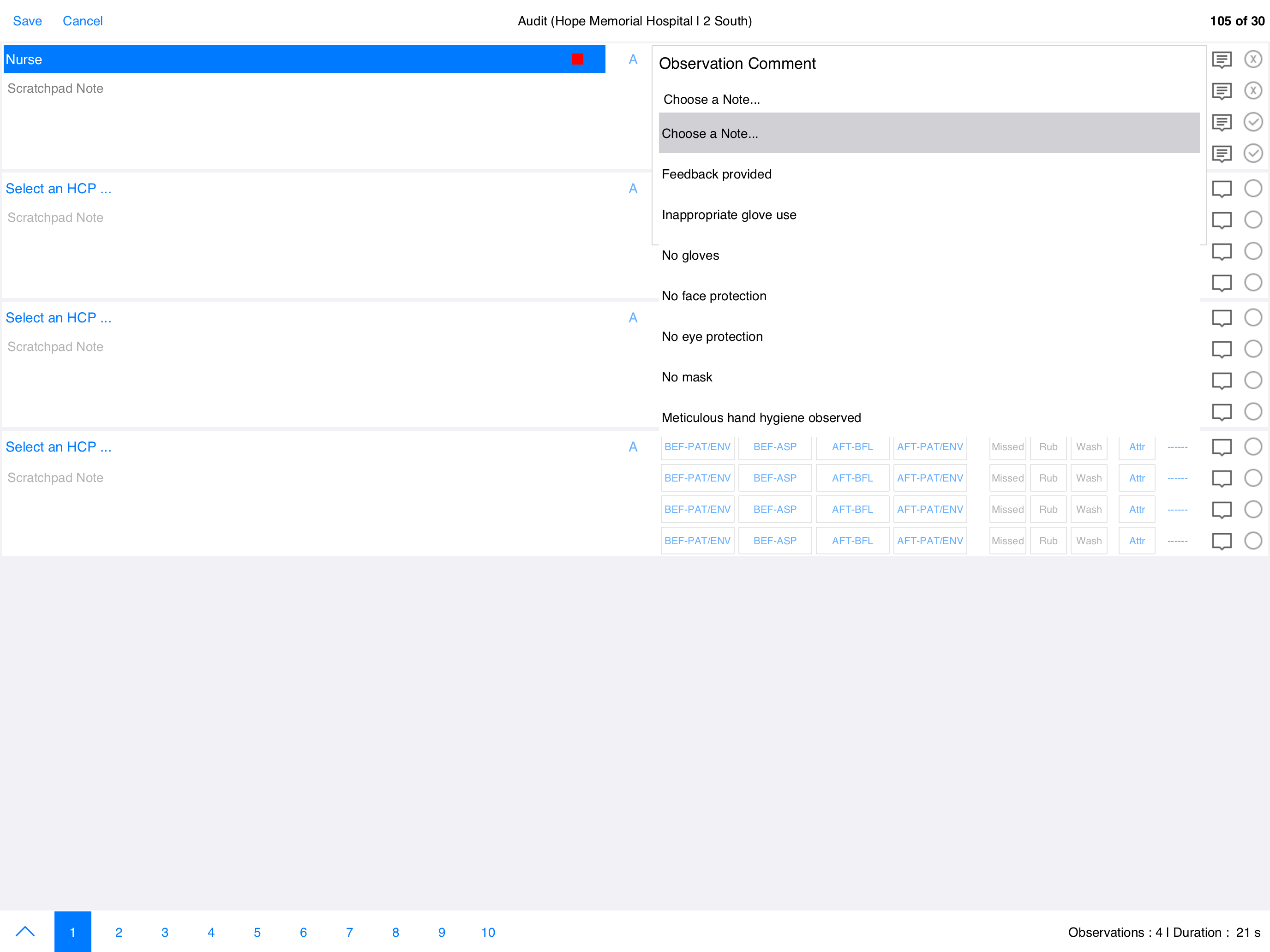Choose the No face protection note
The image size is (1270, 952).
pos(929,296)
